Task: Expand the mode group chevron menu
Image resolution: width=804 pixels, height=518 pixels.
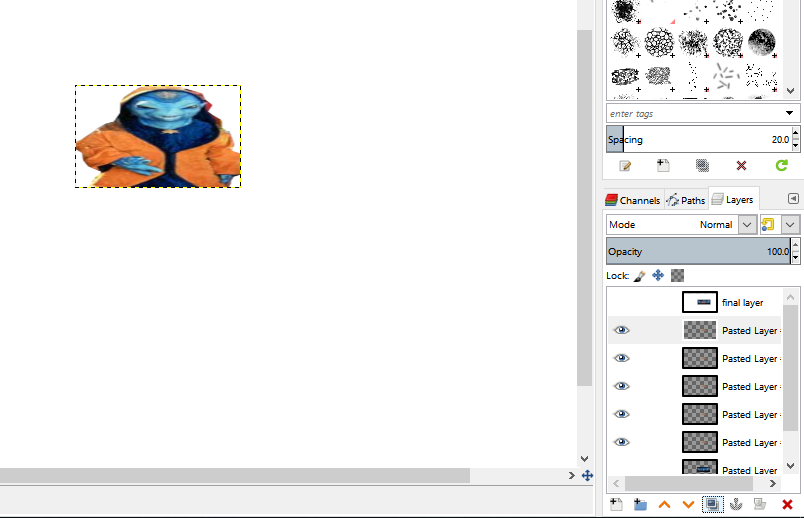Action: coord(790,225)
